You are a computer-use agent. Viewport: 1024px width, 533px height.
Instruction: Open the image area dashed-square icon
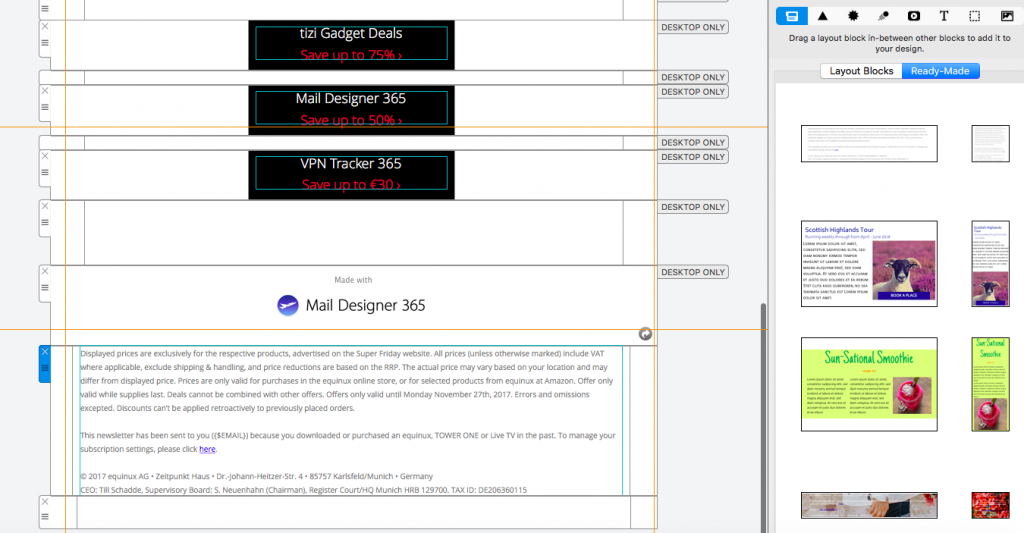(x=974, y=16)
